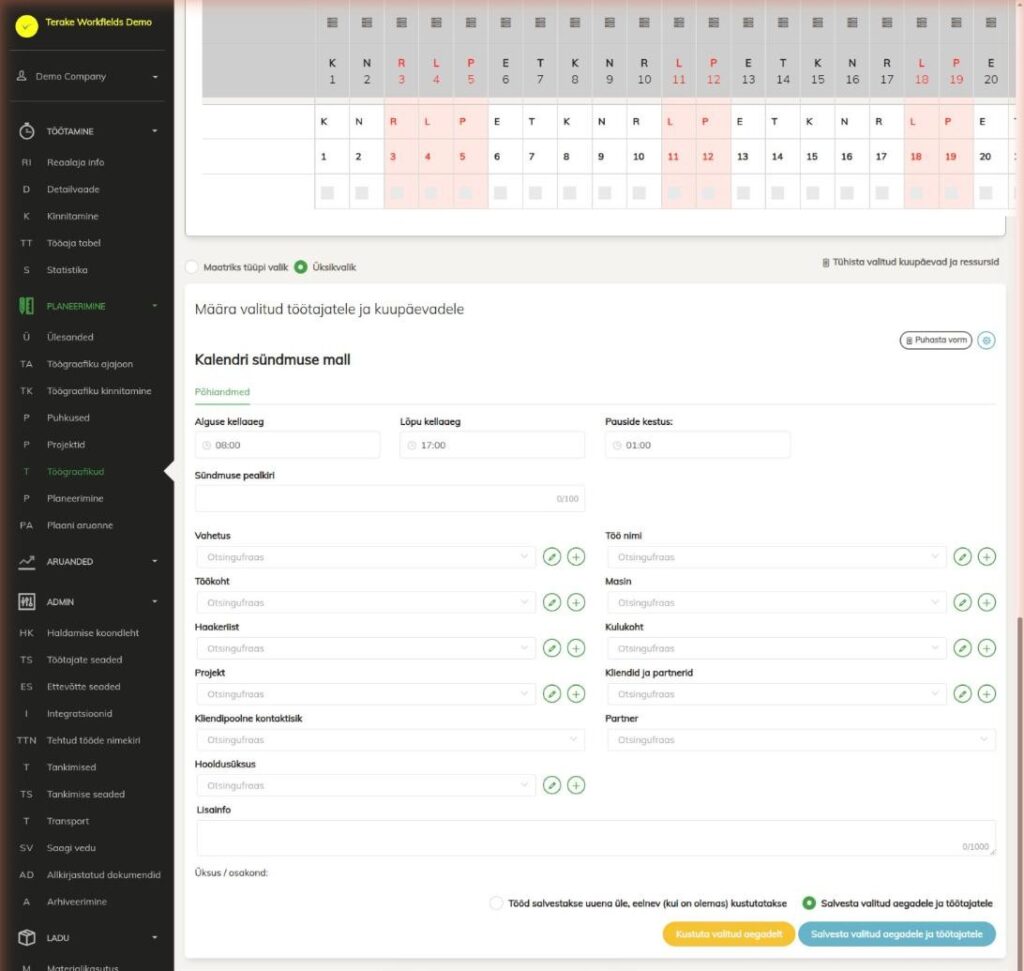Image resolution: width=1024 pixels, height=971 pixels.
Task: Select Üksikvalik radio button
Action: point(300,267)
